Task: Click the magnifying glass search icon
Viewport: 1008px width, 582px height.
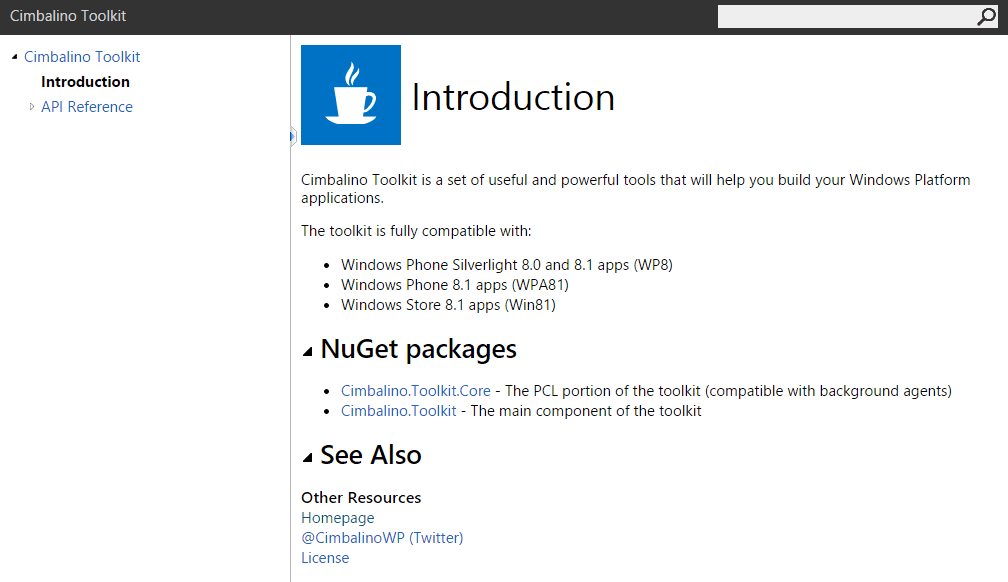Action: [987, 16]
